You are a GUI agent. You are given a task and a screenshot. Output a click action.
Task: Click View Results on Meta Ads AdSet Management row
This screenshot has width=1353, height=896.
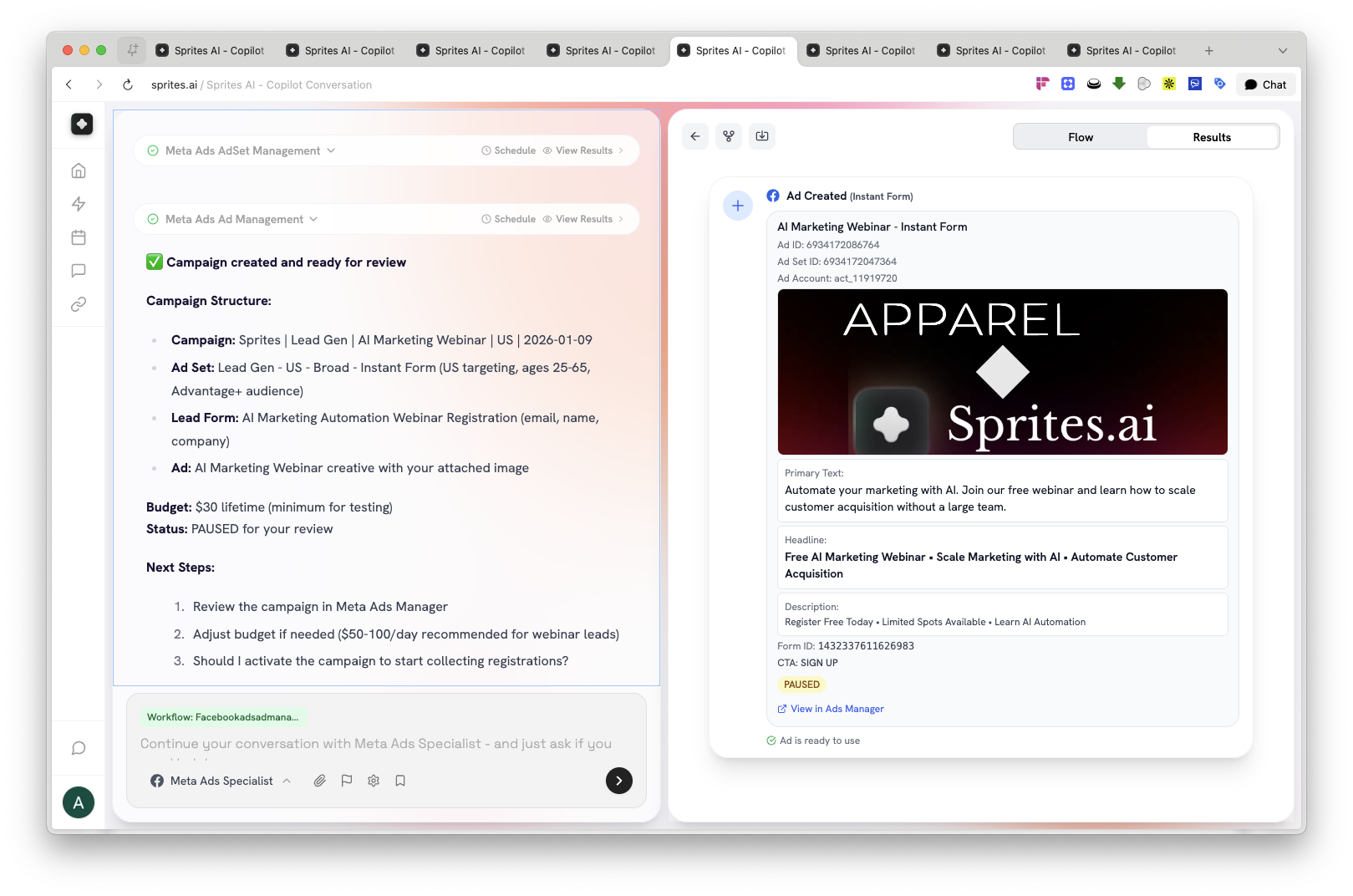[x=583, y=150]
